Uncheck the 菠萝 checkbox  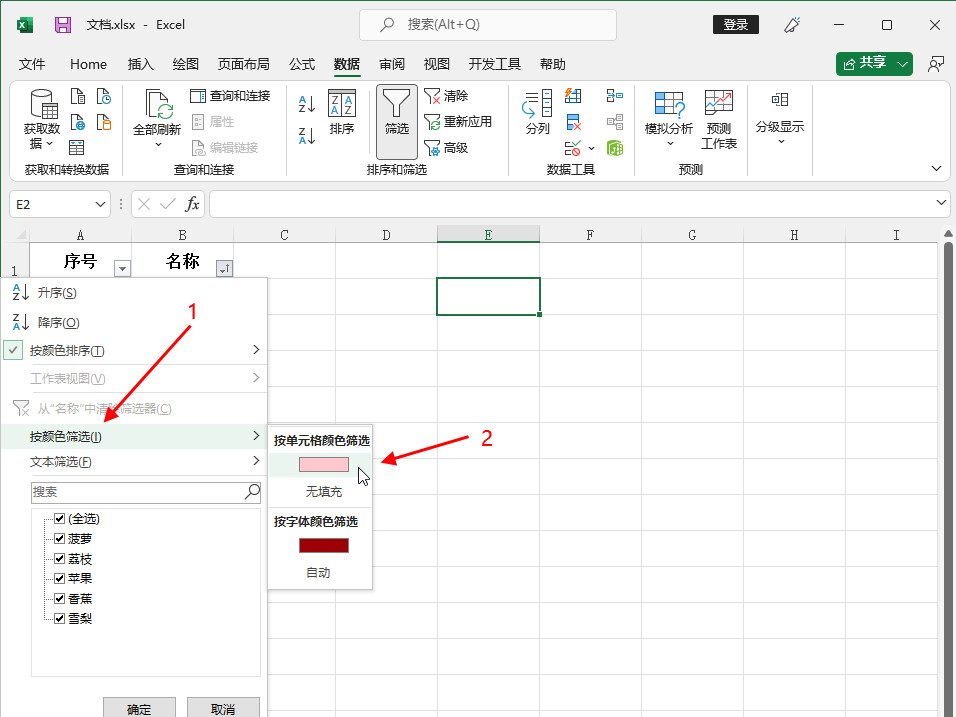point(59,539)
